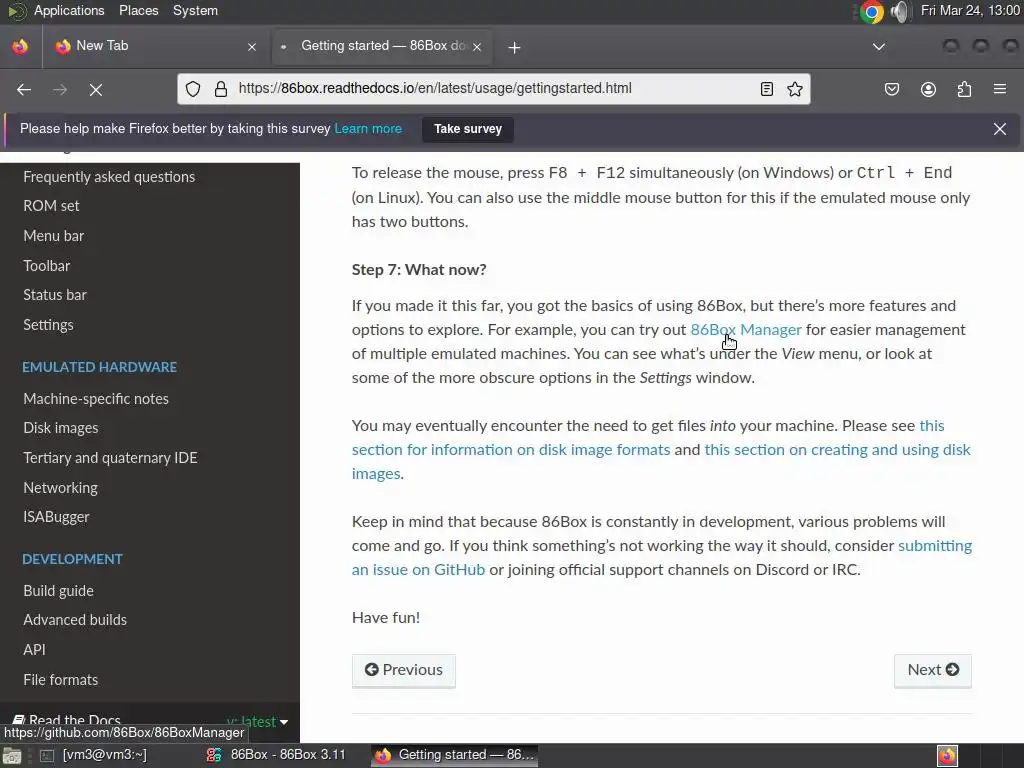Go to Menu bar docs page
Viewport: 1024px width, 768px height.
(x=54, y=236)
